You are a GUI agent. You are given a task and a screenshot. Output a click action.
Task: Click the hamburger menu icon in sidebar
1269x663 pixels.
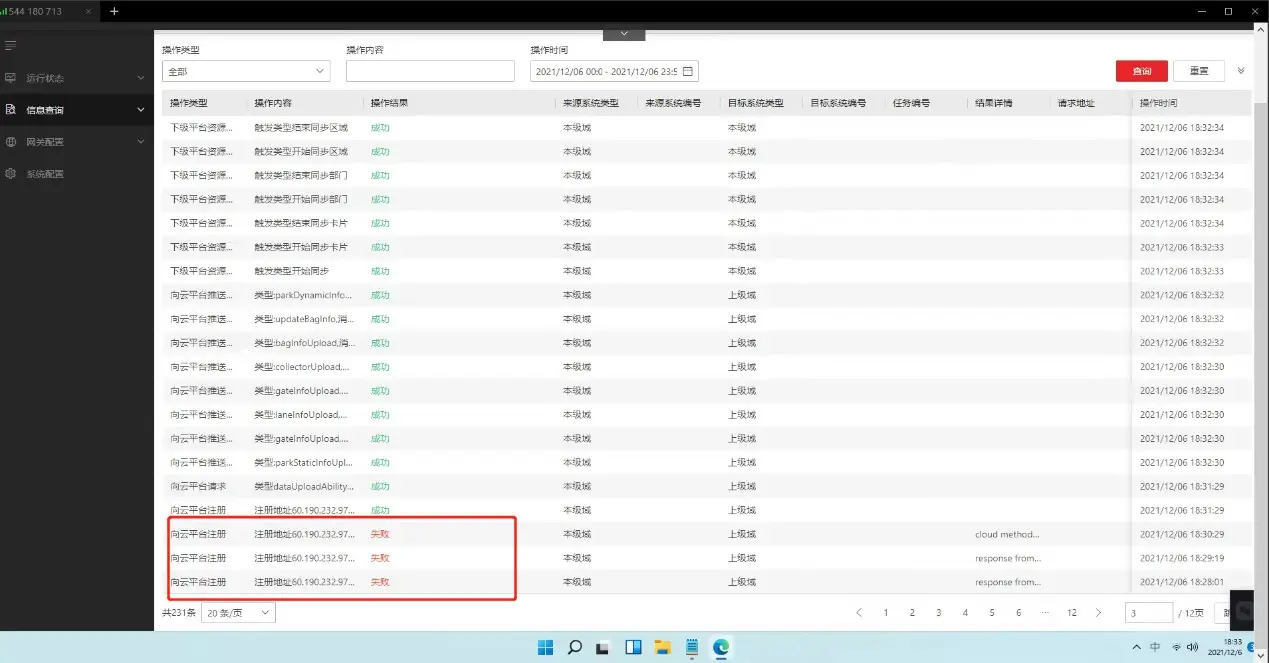tap(11, 46)
